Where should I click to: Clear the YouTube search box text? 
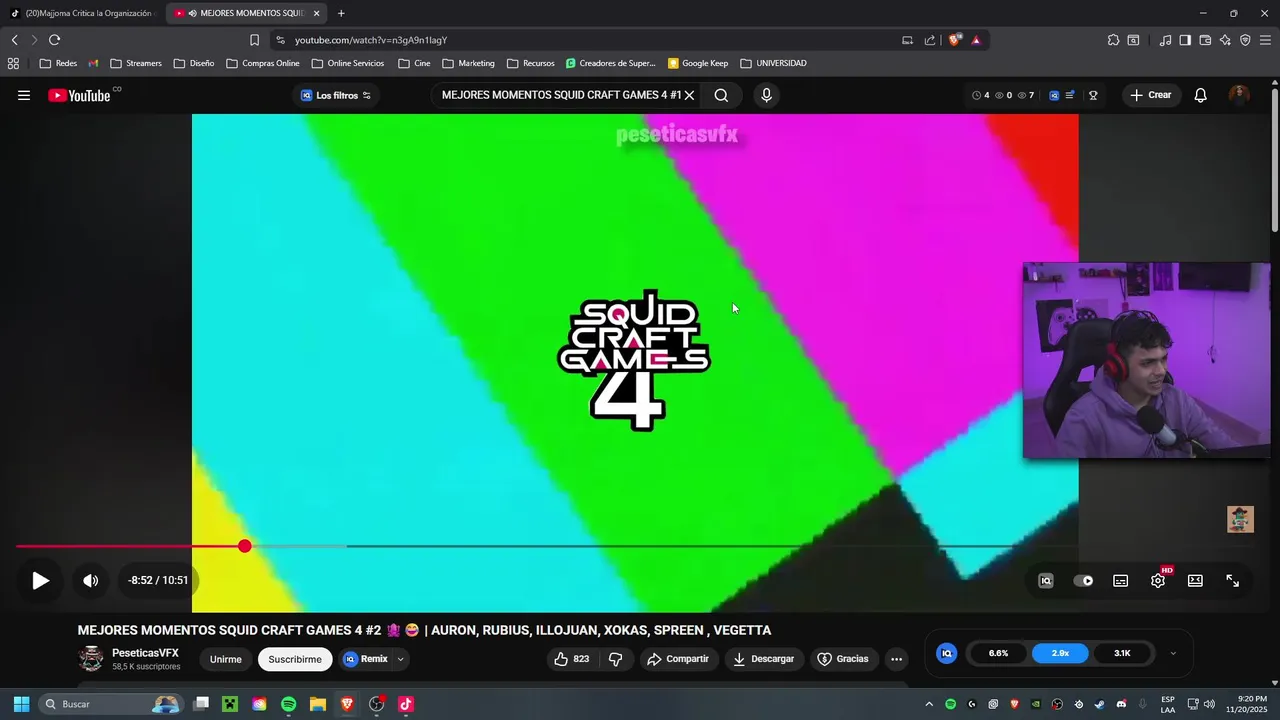pyautogui.click(x=689, y=95)
